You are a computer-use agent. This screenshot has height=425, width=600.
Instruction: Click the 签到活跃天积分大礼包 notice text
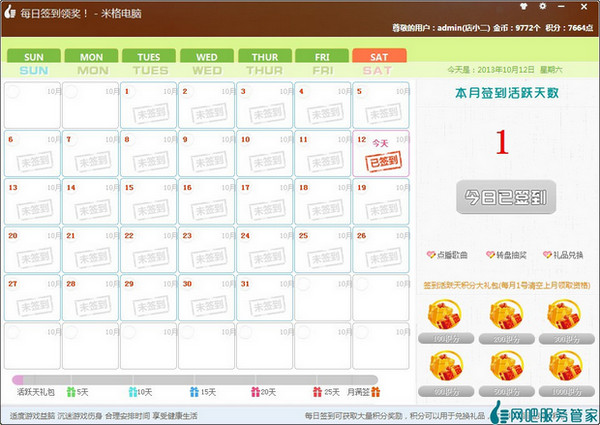[507, 285]
